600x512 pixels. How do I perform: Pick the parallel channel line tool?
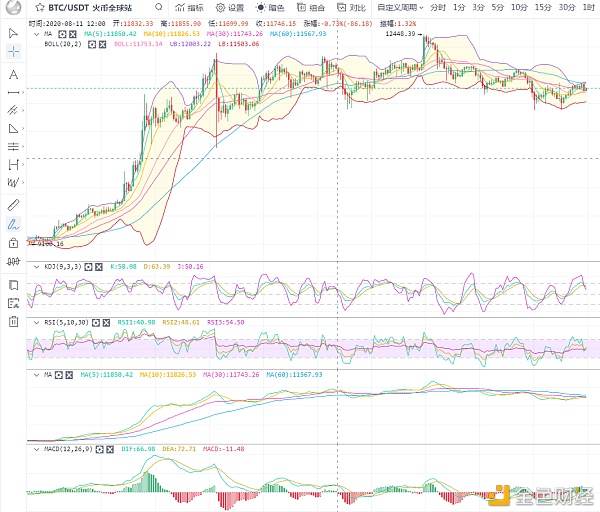13,110
